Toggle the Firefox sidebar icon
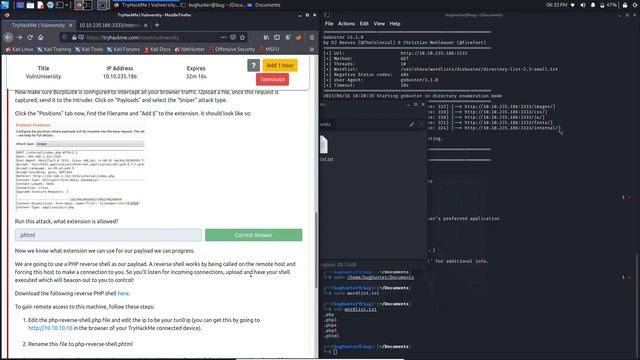This screenshot has height=360, width=640. 277,37
